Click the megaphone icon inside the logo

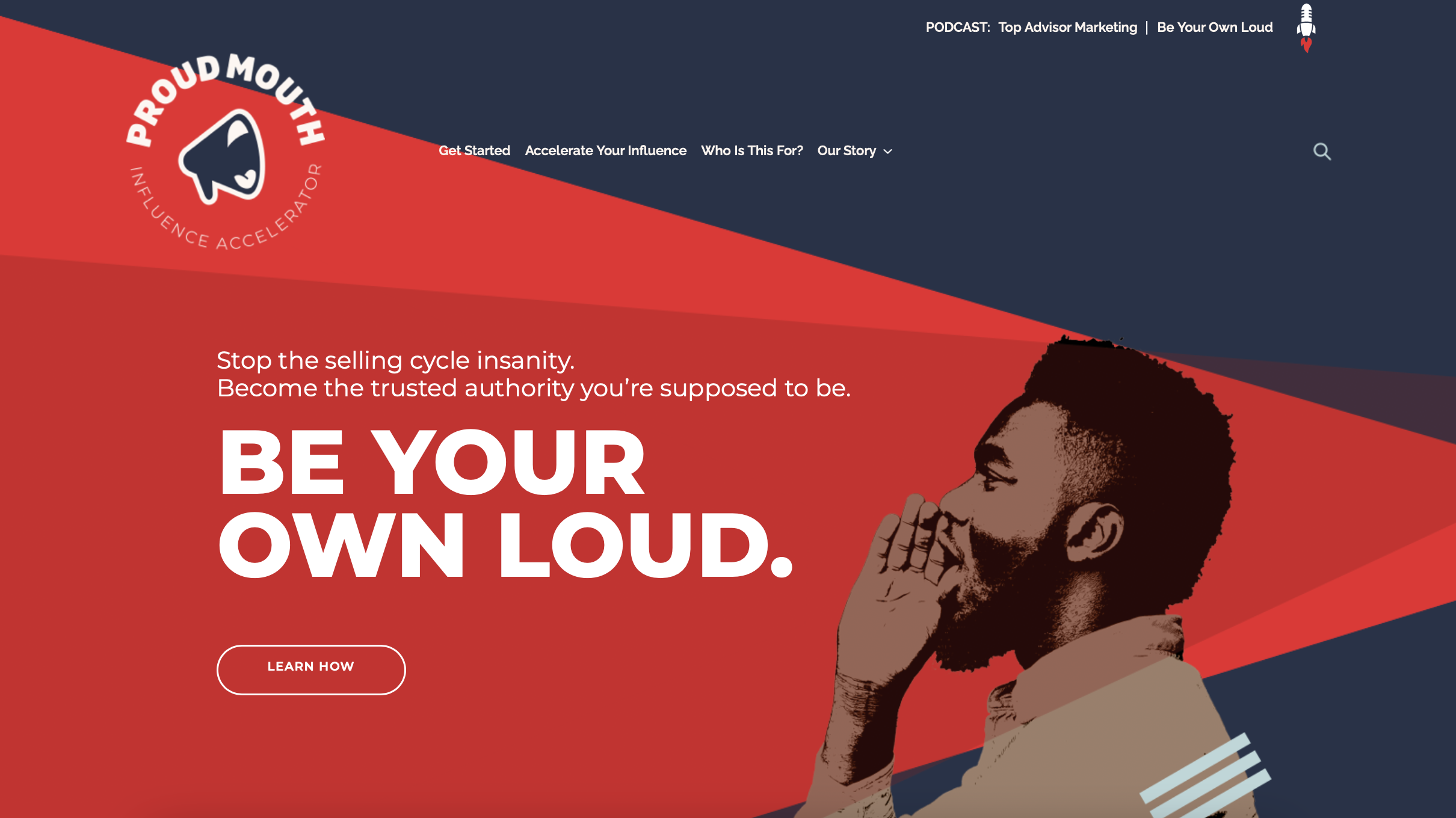[223, 157]
